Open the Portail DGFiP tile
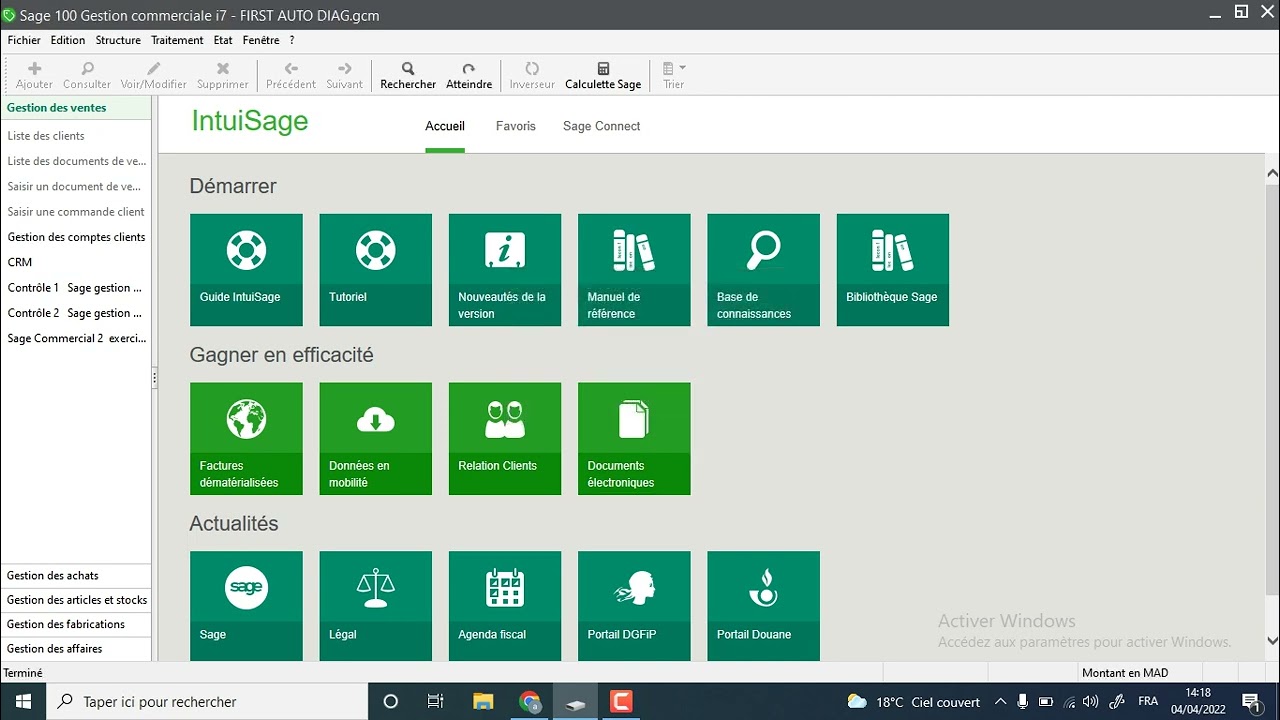The height and width of the screenshot is (720, 1280). (x=634, y=606)
